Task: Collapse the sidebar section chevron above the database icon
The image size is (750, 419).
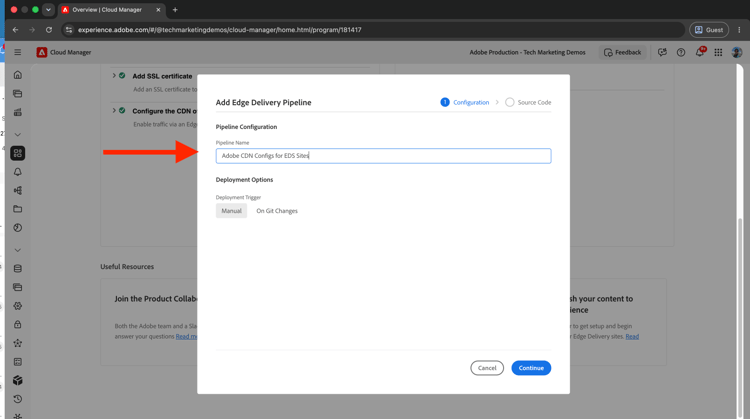Action: [18, 250]
